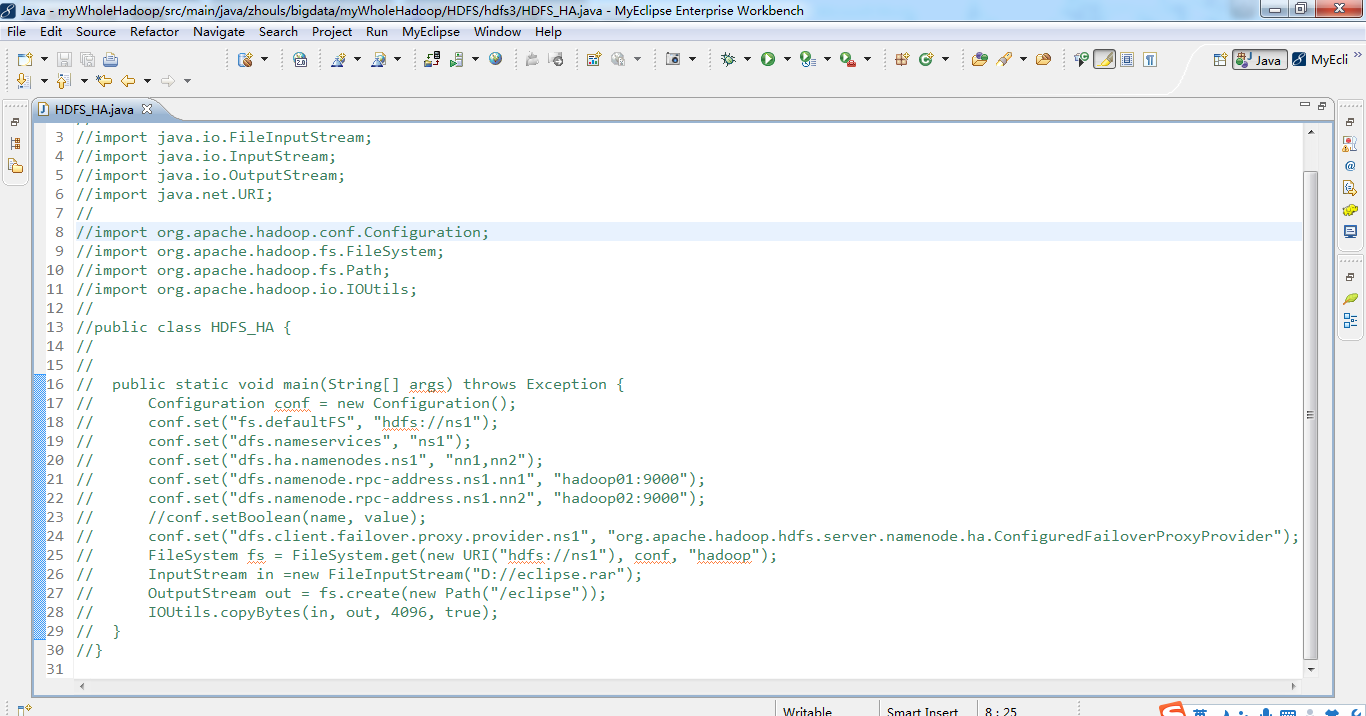
Task: Open the External Tools dropdown arrow
Action: click(x=866, y=60)
